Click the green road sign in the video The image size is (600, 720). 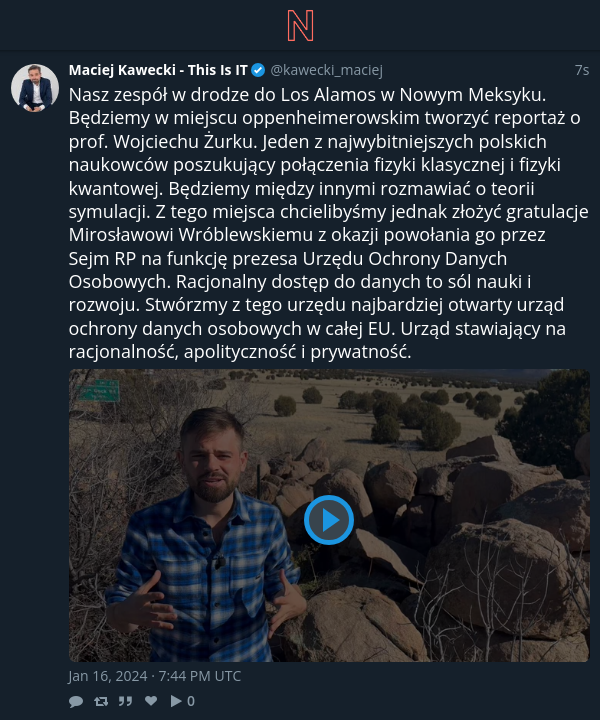(99, 391)
